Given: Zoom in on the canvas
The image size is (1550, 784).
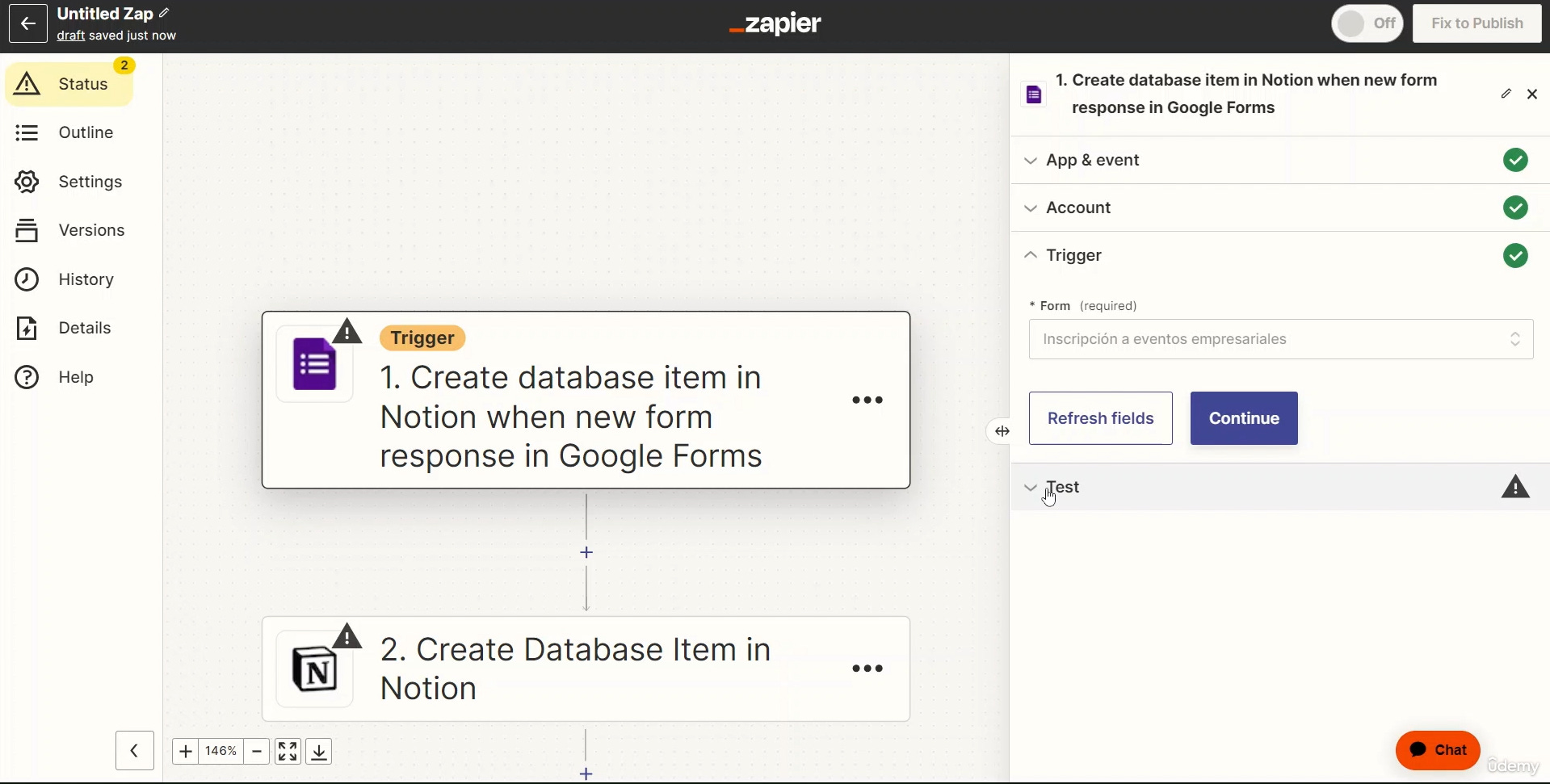Looking at the screenshot, I should click(185, 751).
